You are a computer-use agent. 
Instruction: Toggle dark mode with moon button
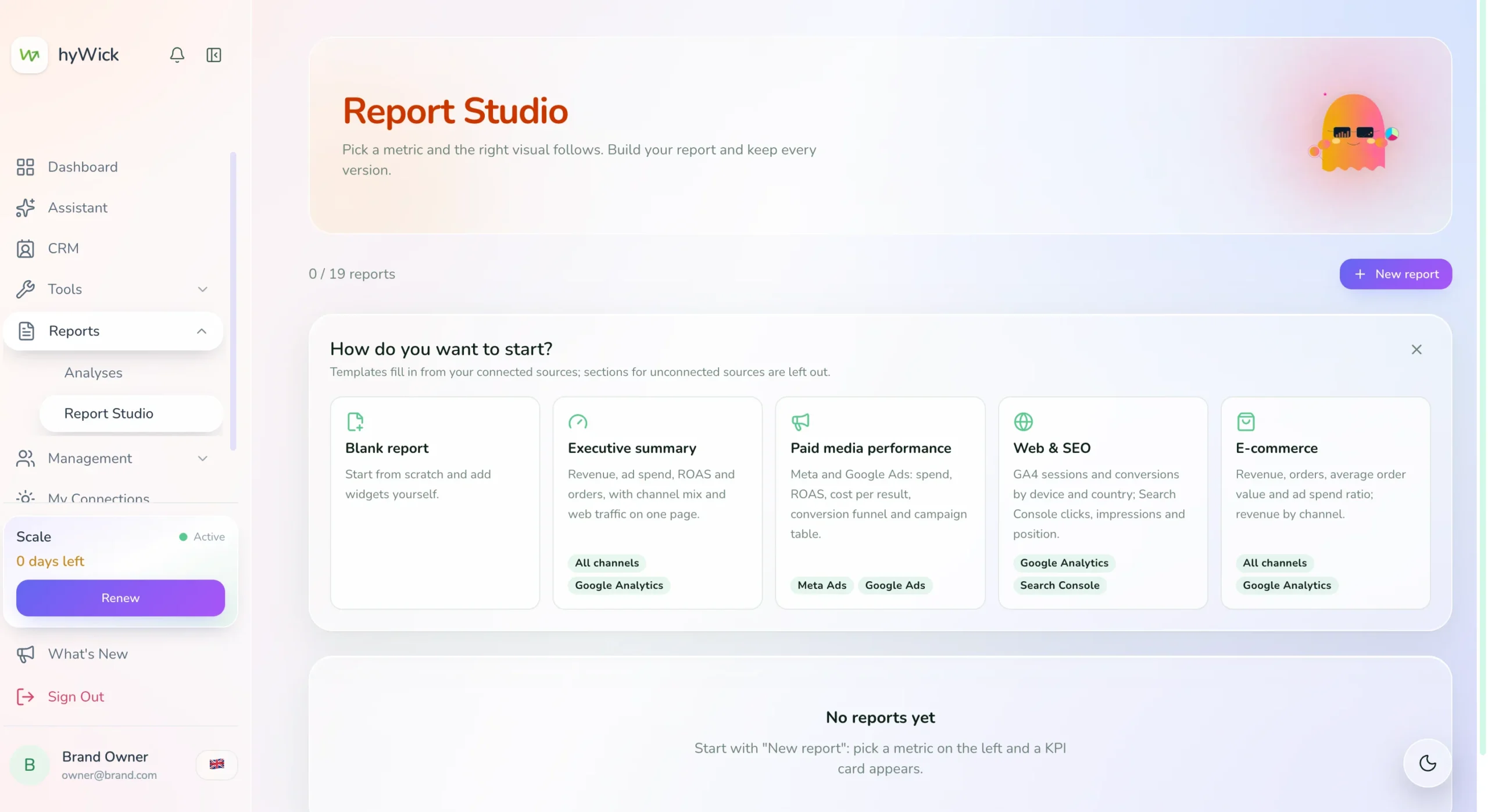pos(1427,763)
